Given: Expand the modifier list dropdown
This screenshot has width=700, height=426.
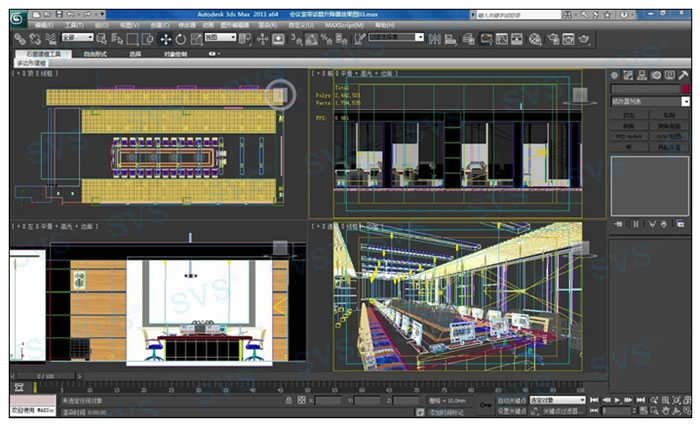Looking at the screenshot, I should (x=686, y=101).
